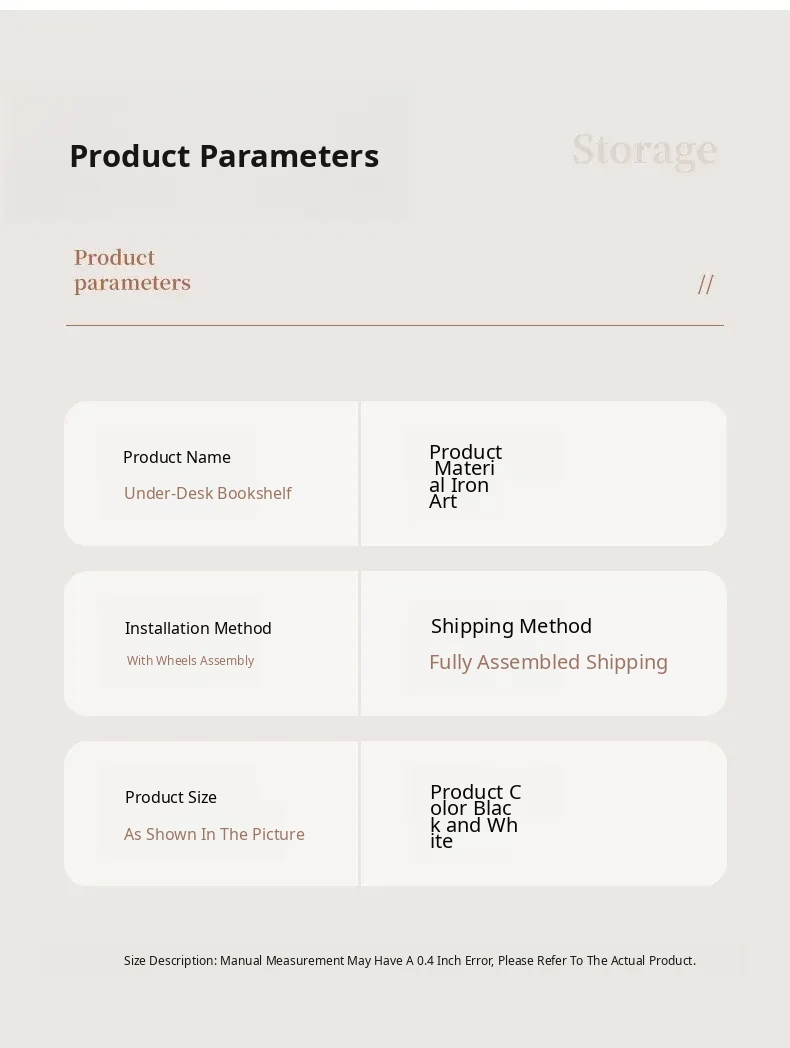Screen dimensions: 790x1048
Task: Click the horizontal divider under the subheading
Action: 394,325
